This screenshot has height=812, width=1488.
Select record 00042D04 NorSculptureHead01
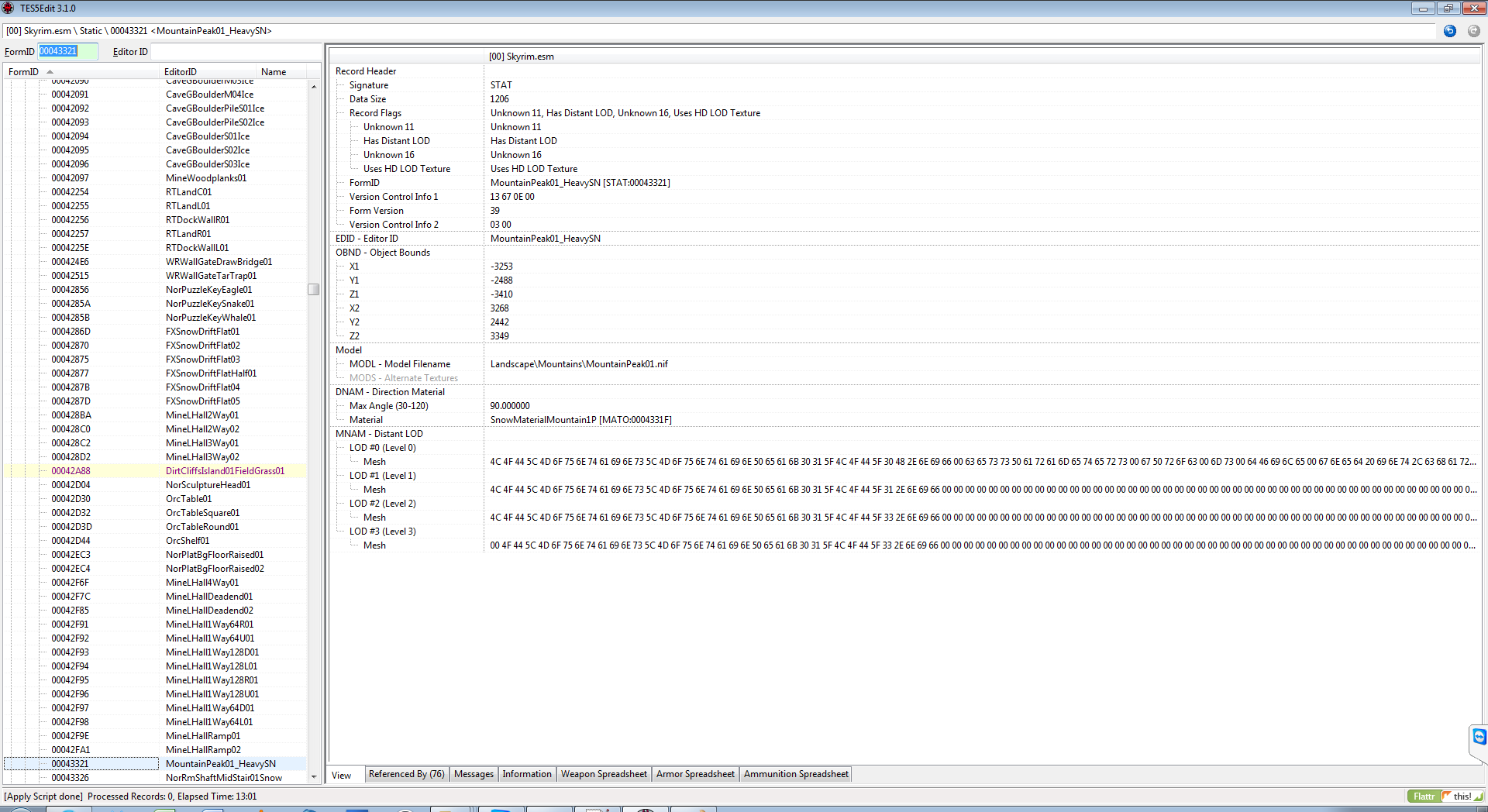[x=208, y=485]
